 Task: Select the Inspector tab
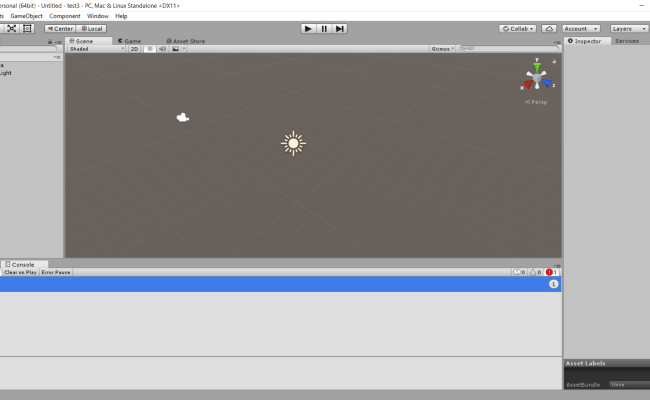[x=587, y=41]
